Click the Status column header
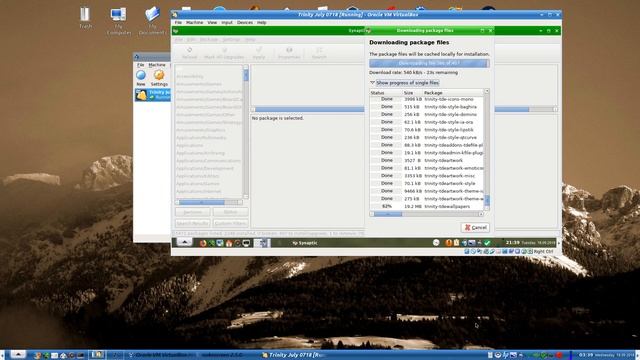The height and width of the screenshot is (360, 640). click(x=386, y=93)
